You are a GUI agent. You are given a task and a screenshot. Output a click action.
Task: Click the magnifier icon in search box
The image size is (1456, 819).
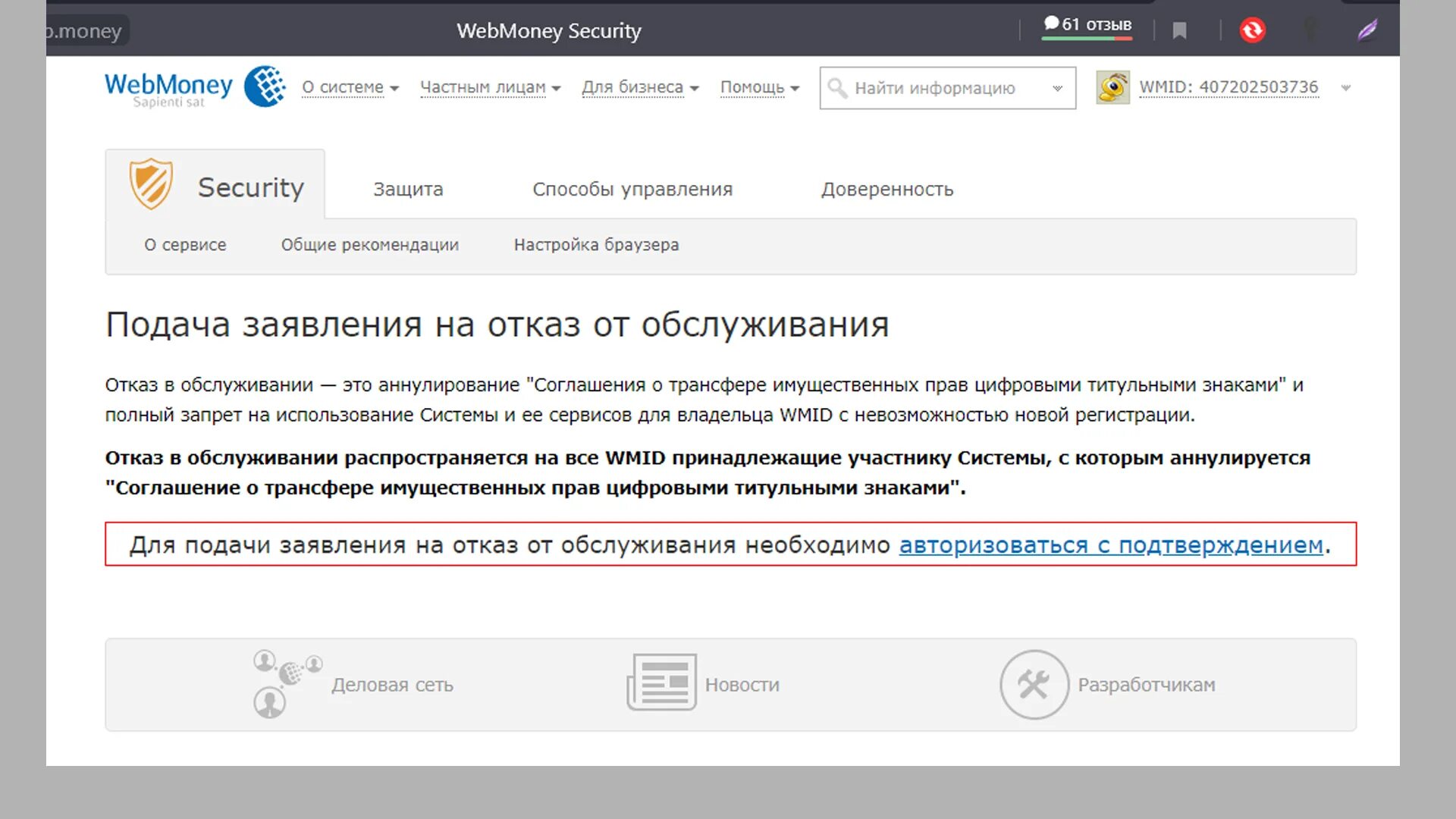(837, 88)
